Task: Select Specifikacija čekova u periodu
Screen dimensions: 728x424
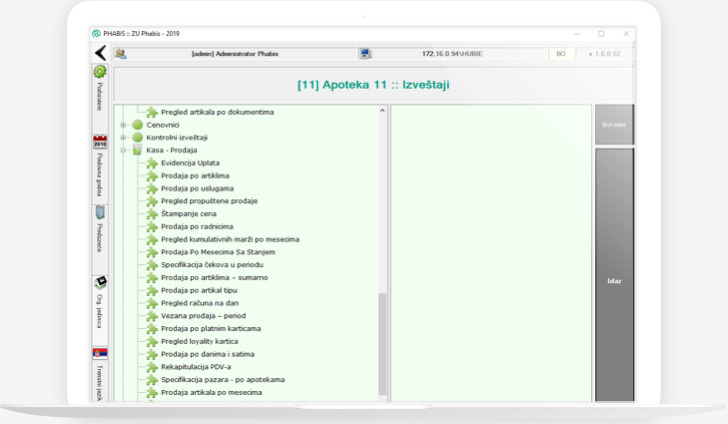Action: [x=212, y=265]
